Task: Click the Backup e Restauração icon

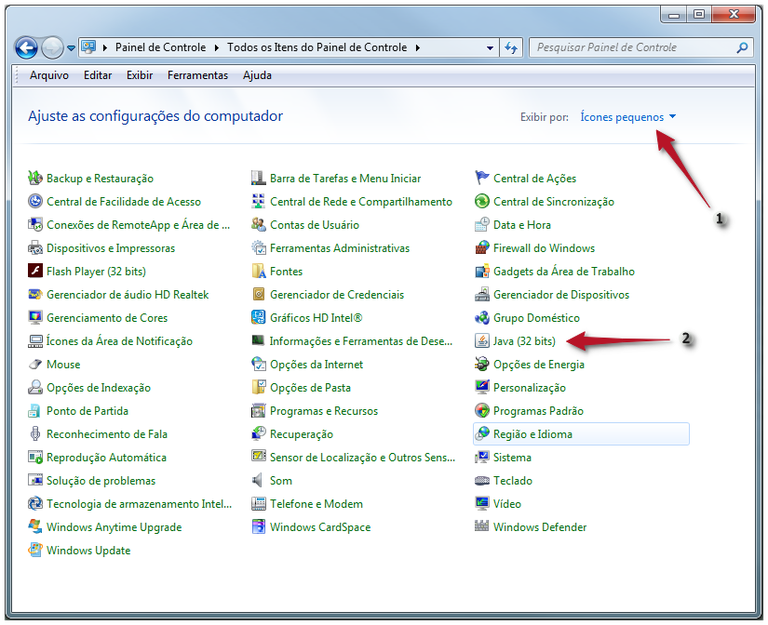Action: coord(36,178)
